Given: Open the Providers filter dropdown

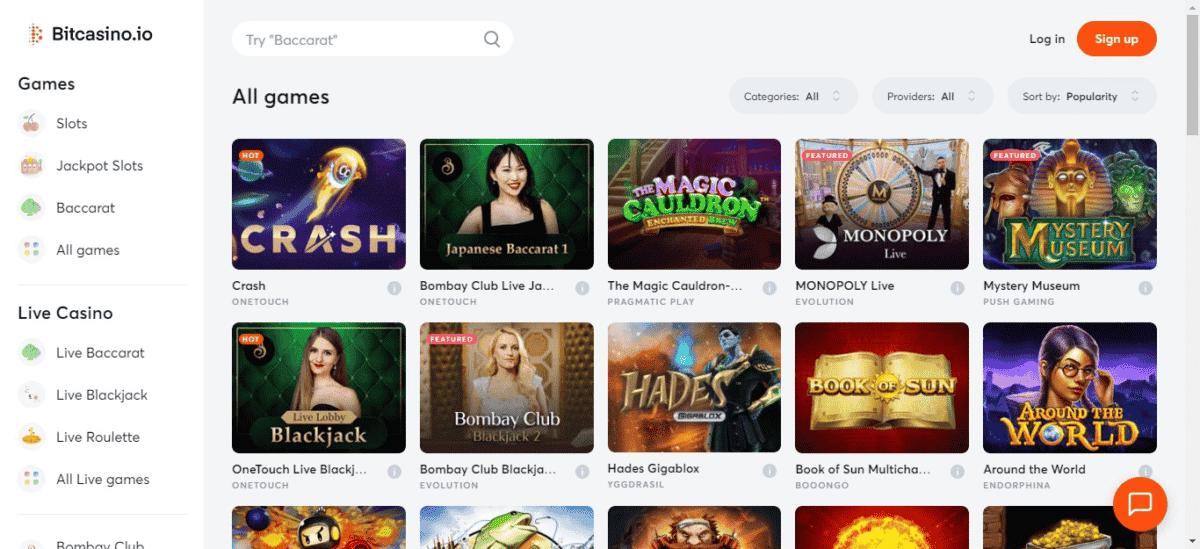Looking at the screenshot, I should coord(933,97).
